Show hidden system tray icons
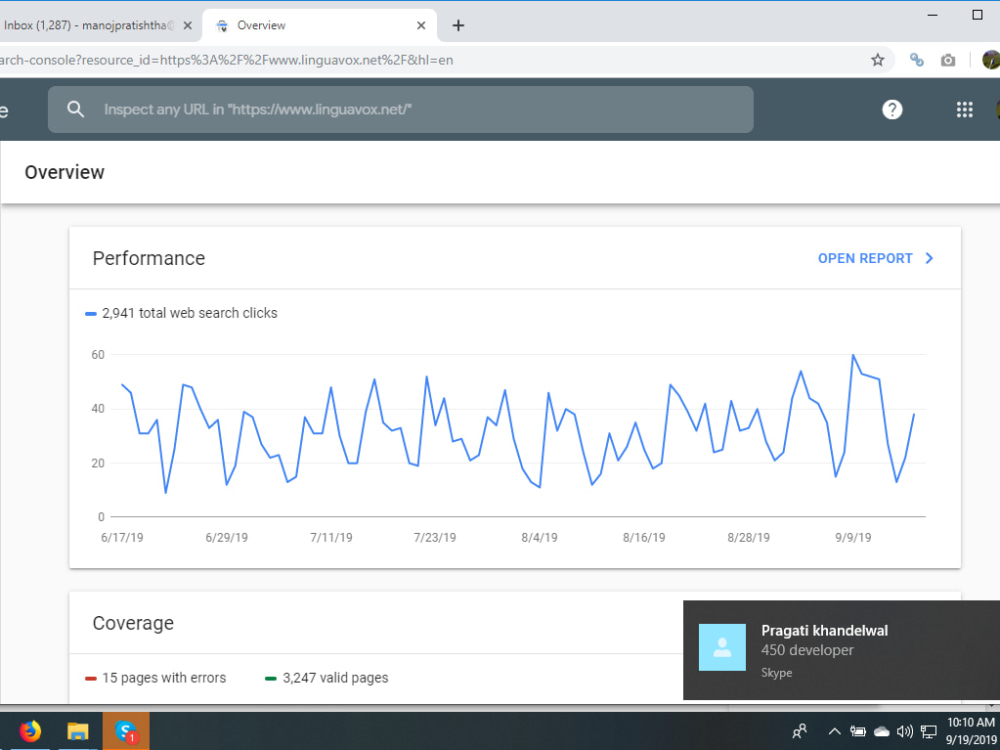 coord(834,732)
